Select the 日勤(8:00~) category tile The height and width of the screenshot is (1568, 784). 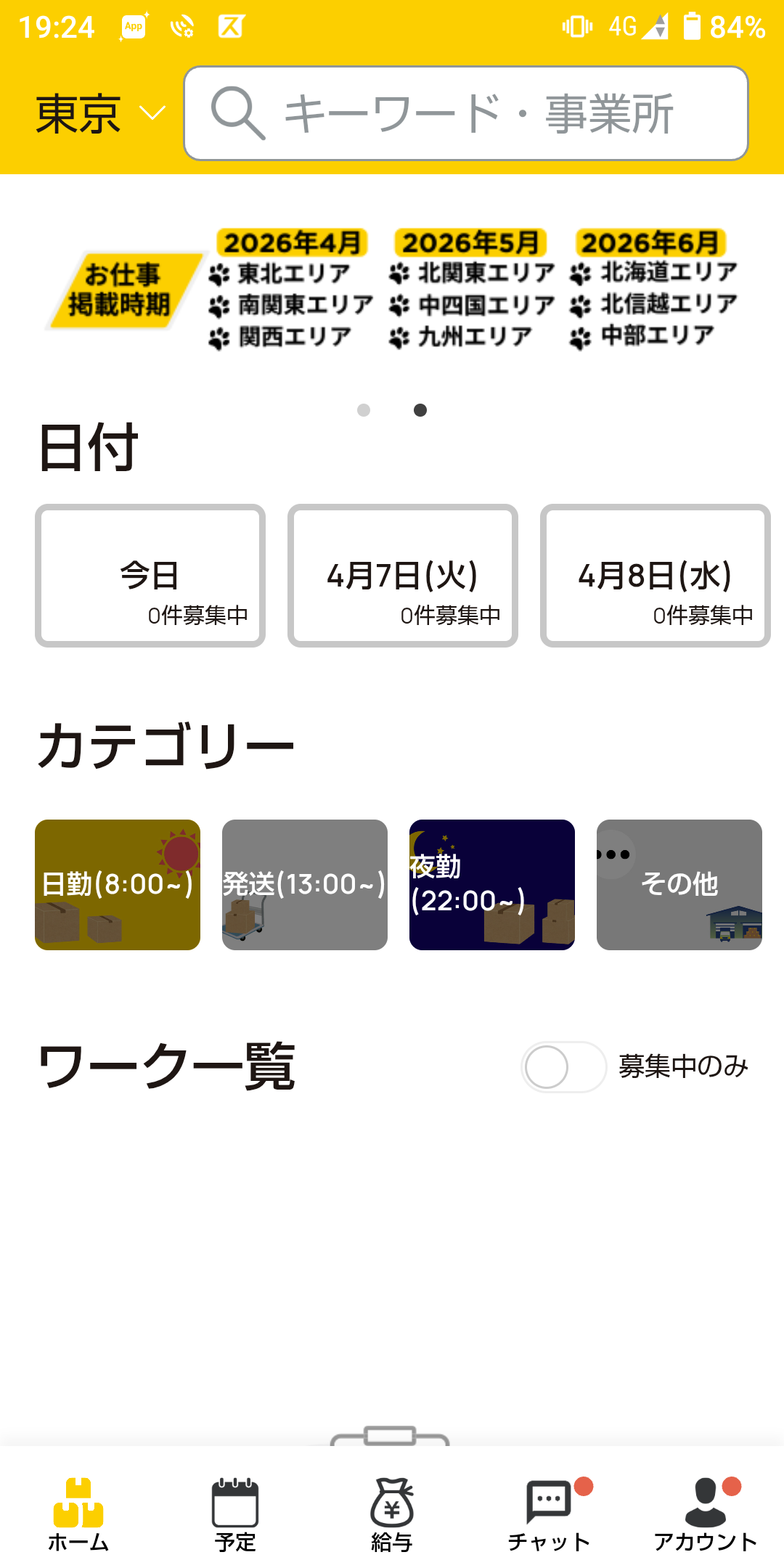click(118, 885)
